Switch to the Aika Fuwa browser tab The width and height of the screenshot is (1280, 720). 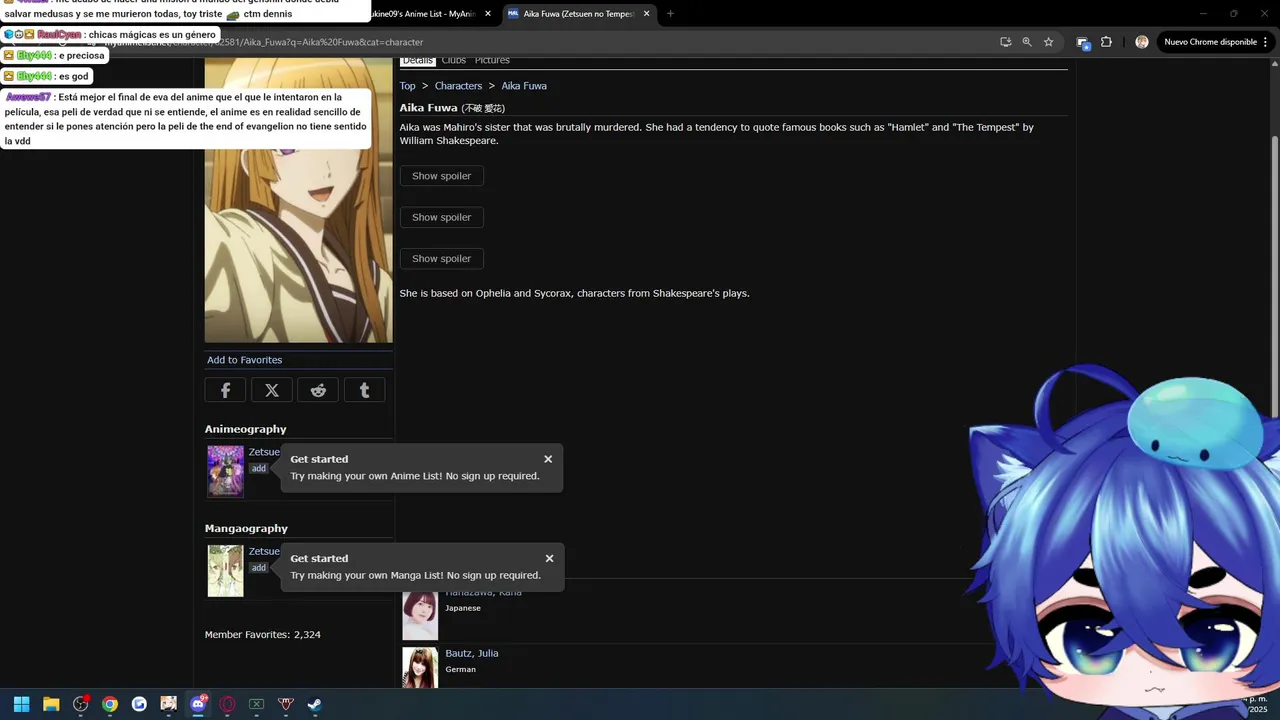579,14
